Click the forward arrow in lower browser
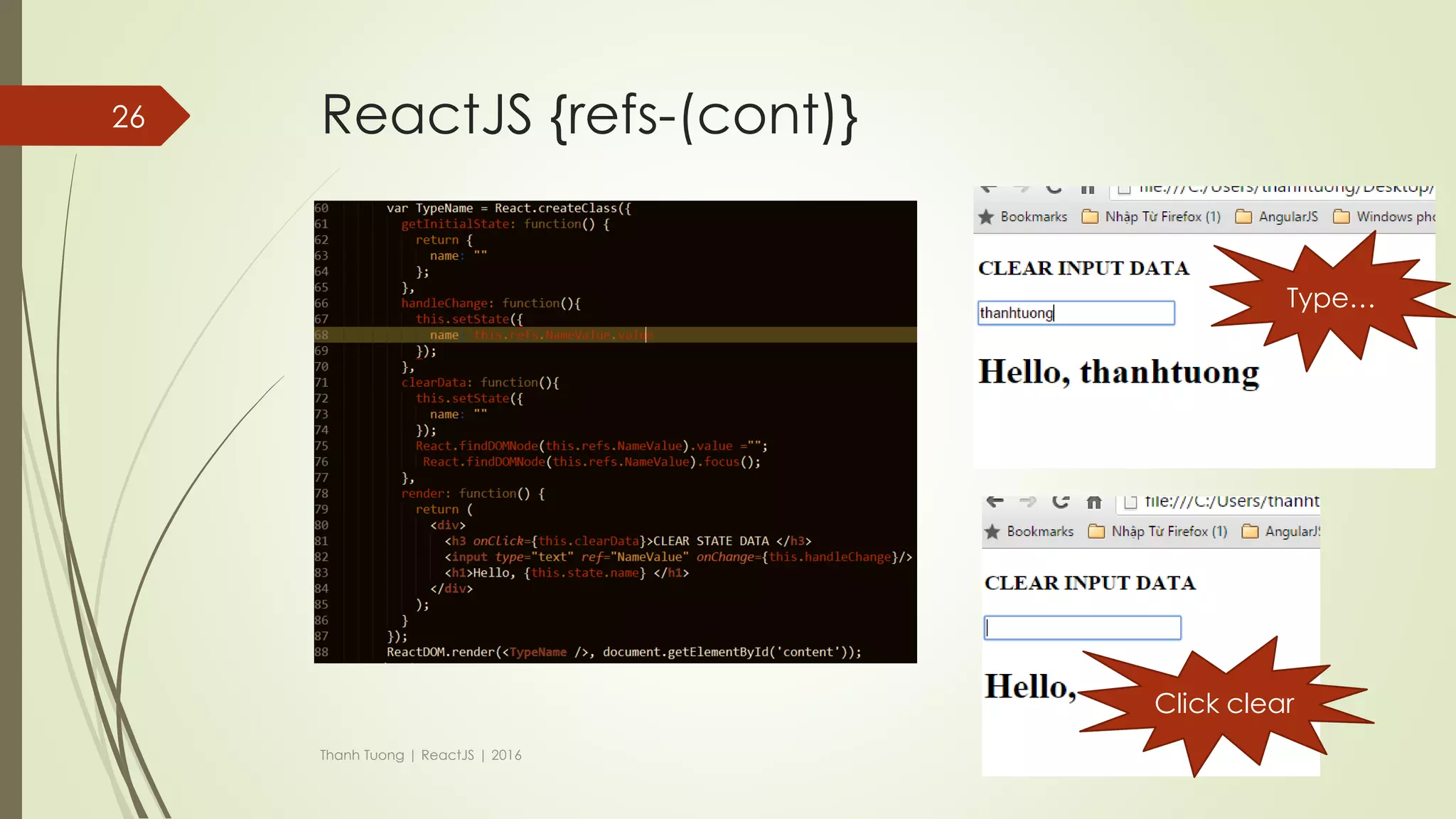This screenshot has height=819, width=1456. (x=1027, y=502)
